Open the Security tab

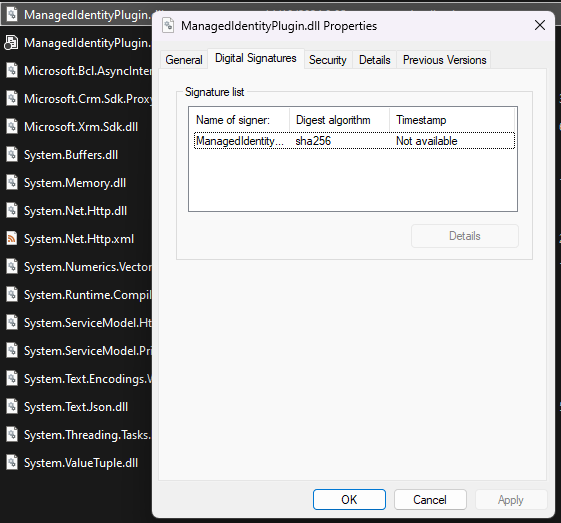coord(328,60)
